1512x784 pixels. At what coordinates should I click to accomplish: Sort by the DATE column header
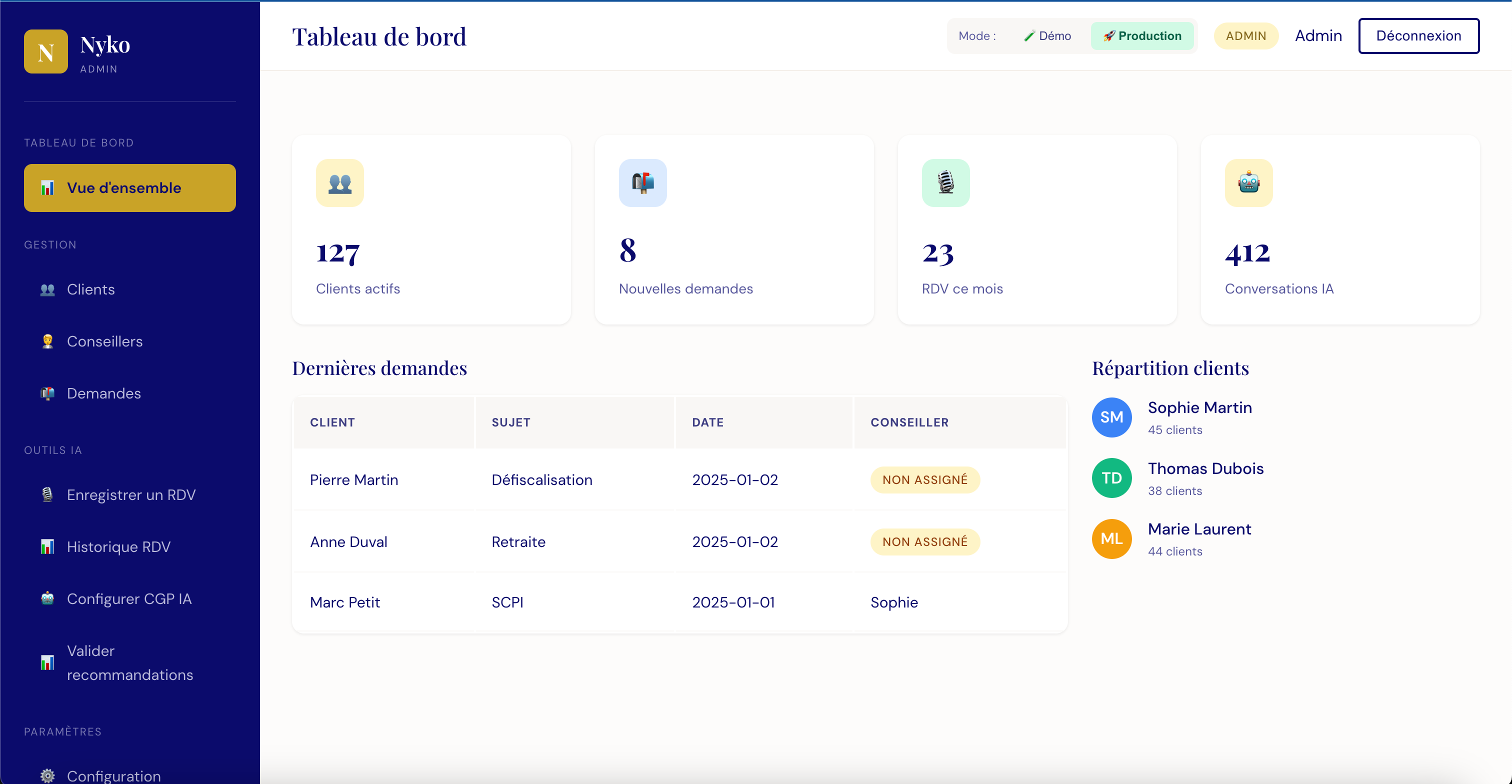tap(707, 422)
